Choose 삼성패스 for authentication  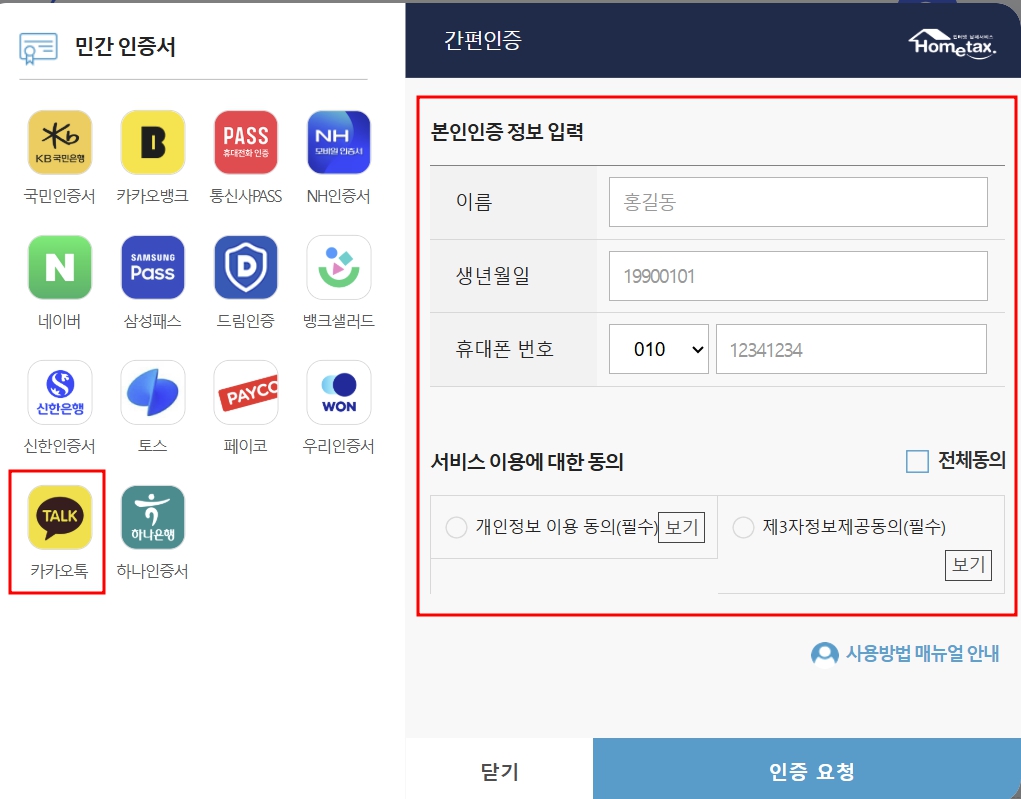point(152,266)
